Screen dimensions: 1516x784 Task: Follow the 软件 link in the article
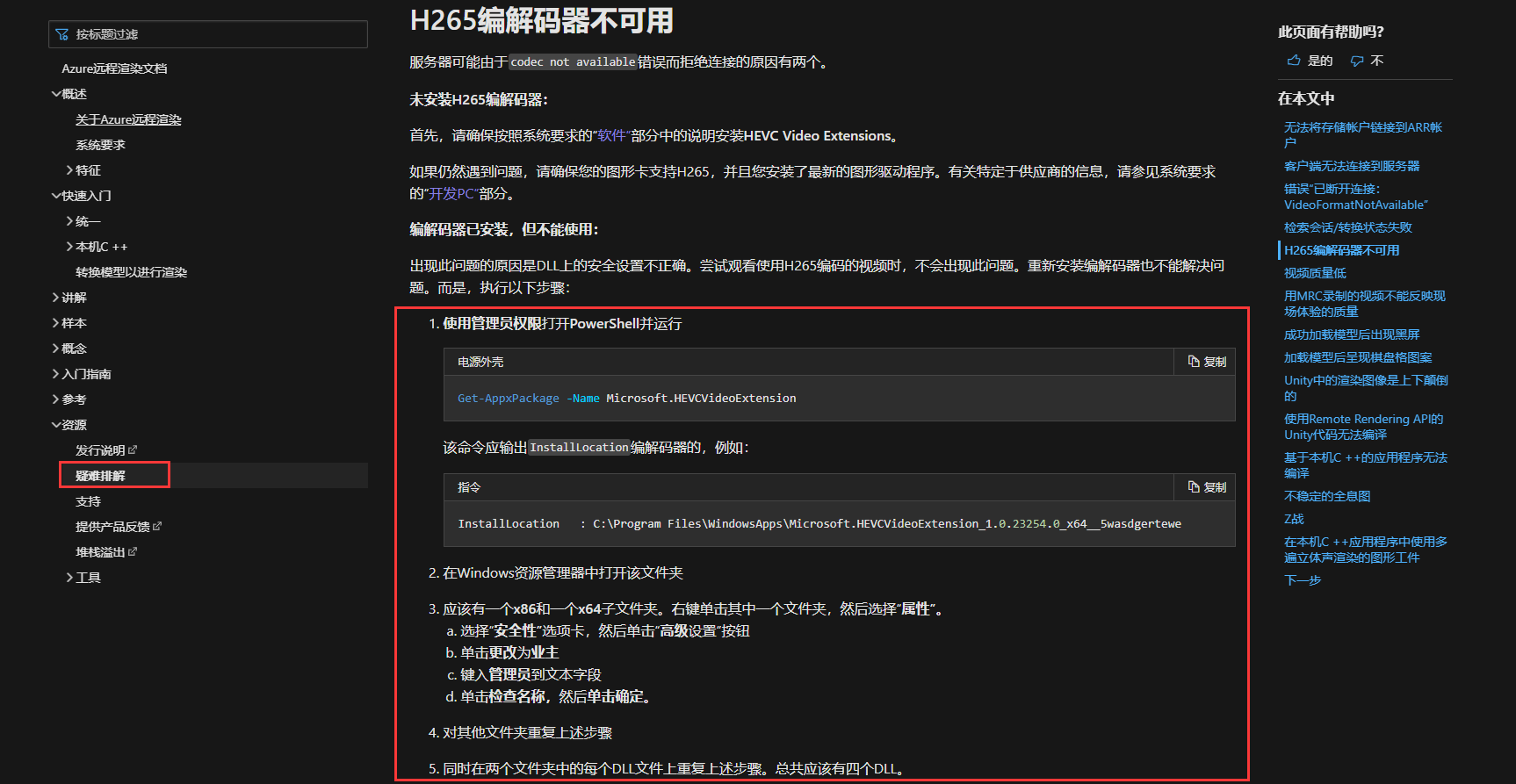tap(611, 136)
